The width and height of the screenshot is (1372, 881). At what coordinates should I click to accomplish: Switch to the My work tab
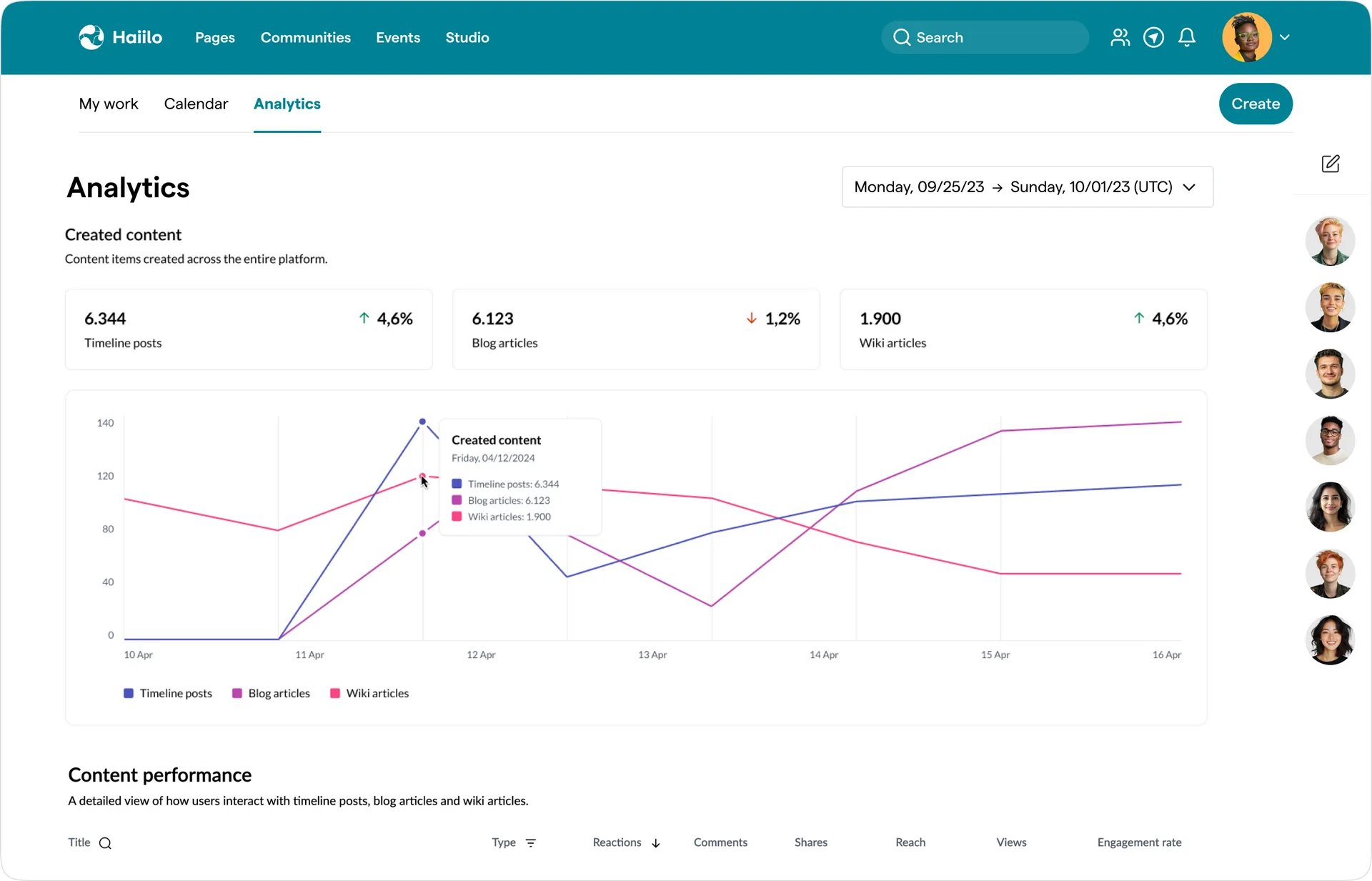[109, 104]
